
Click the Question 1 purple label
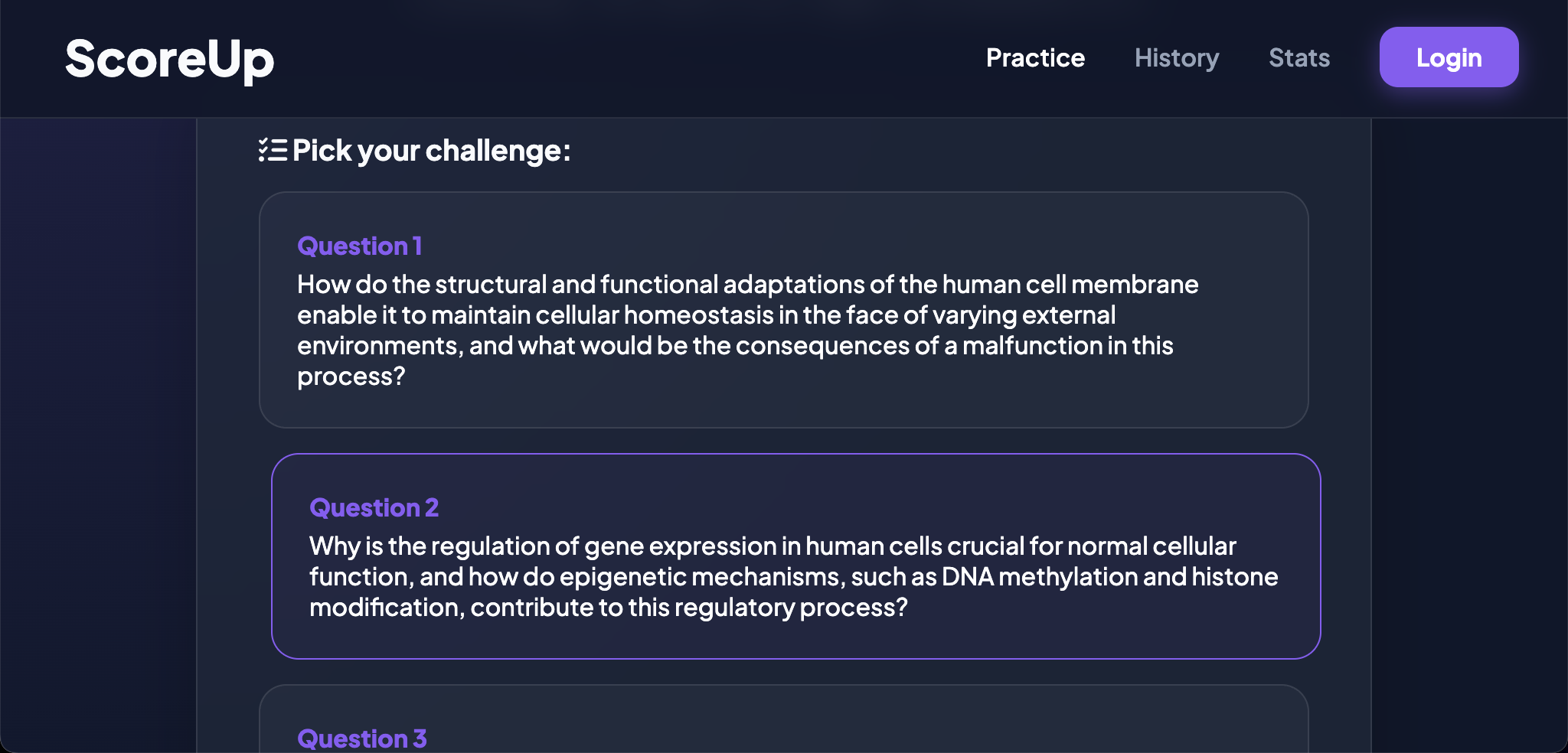pos(360,246)
